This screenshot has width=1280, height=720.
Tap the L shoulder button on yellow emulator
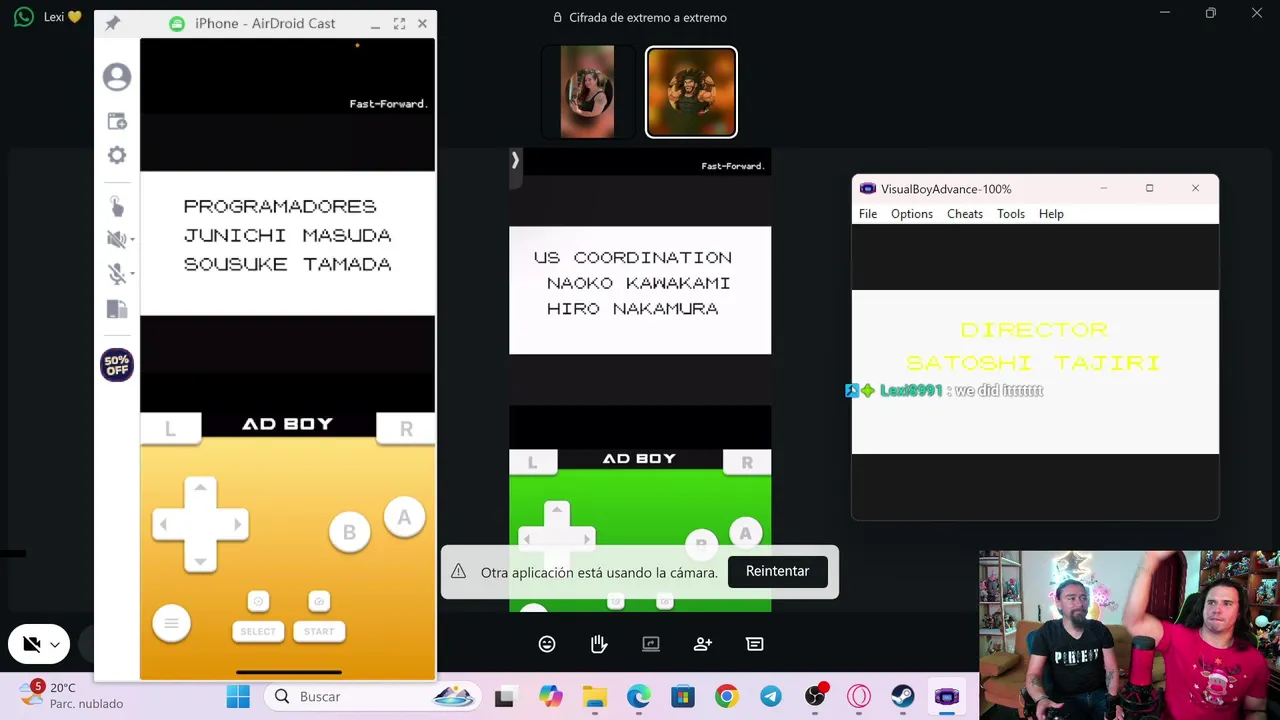(170, 429)
